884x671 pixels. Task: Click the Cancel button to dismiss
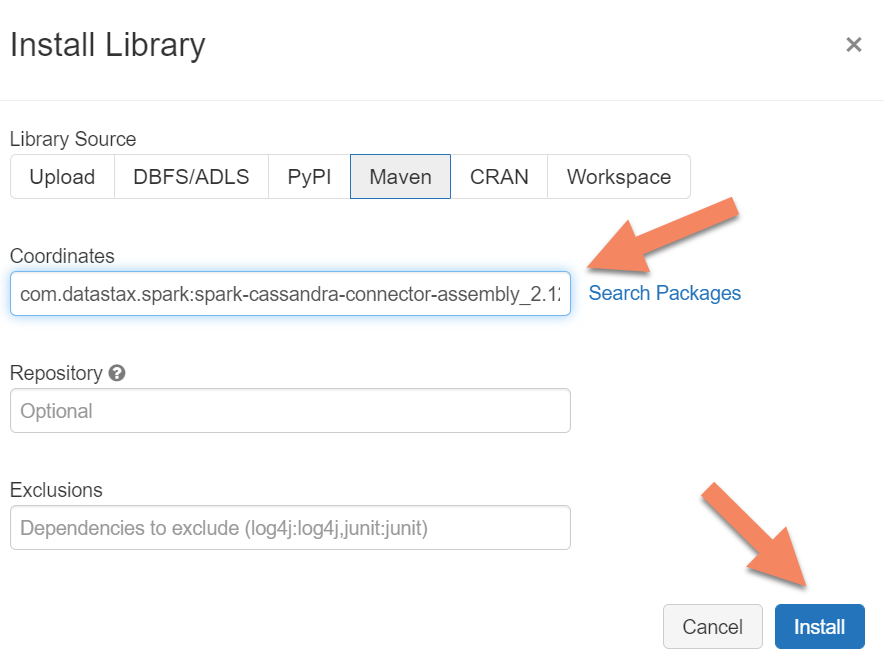pos(712,626)
